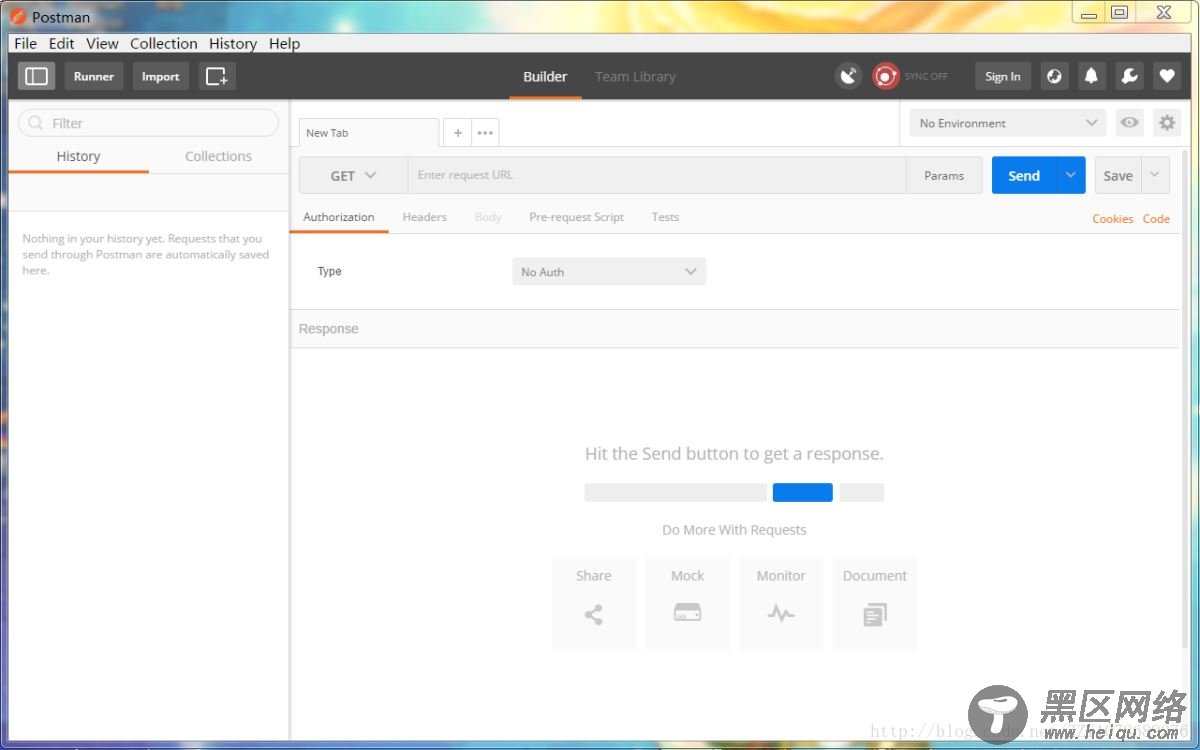Open Manage Environments gear icon
The width and height of the screenshot is (1200, 750).
[x=1167, y=123]
